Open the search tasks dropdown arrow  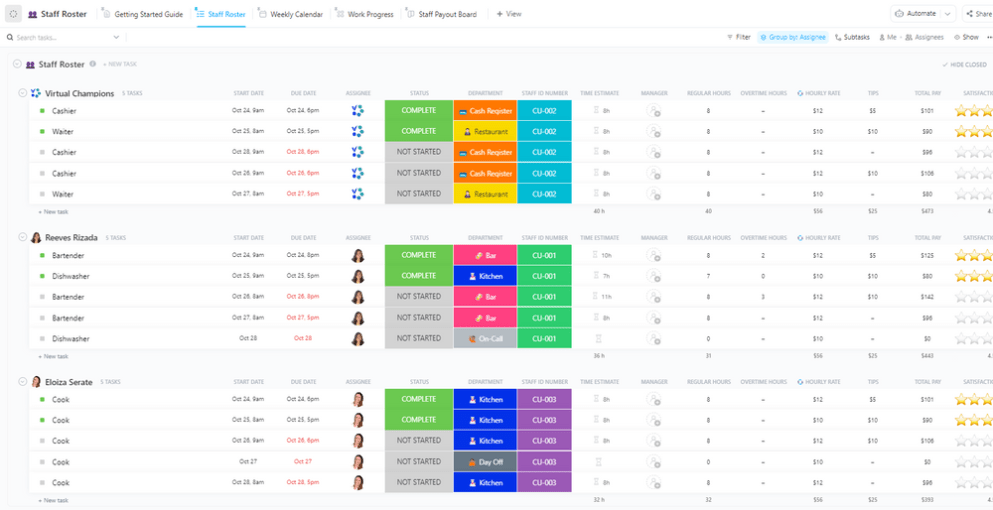point(116,37)
